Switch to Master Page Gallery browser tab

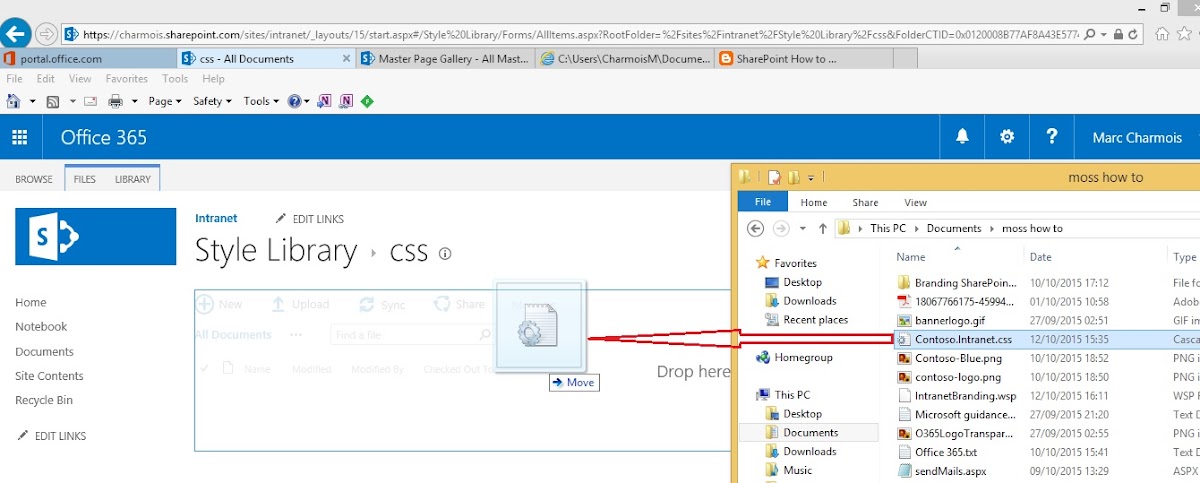pos(446,59)
